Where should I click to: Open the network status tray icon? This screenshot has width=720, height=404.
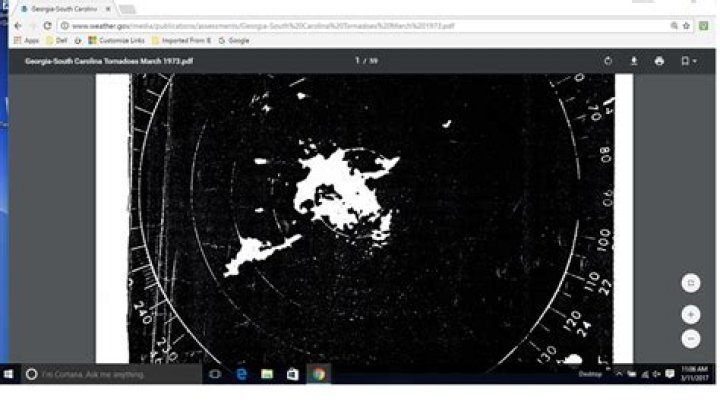(645, 374)
